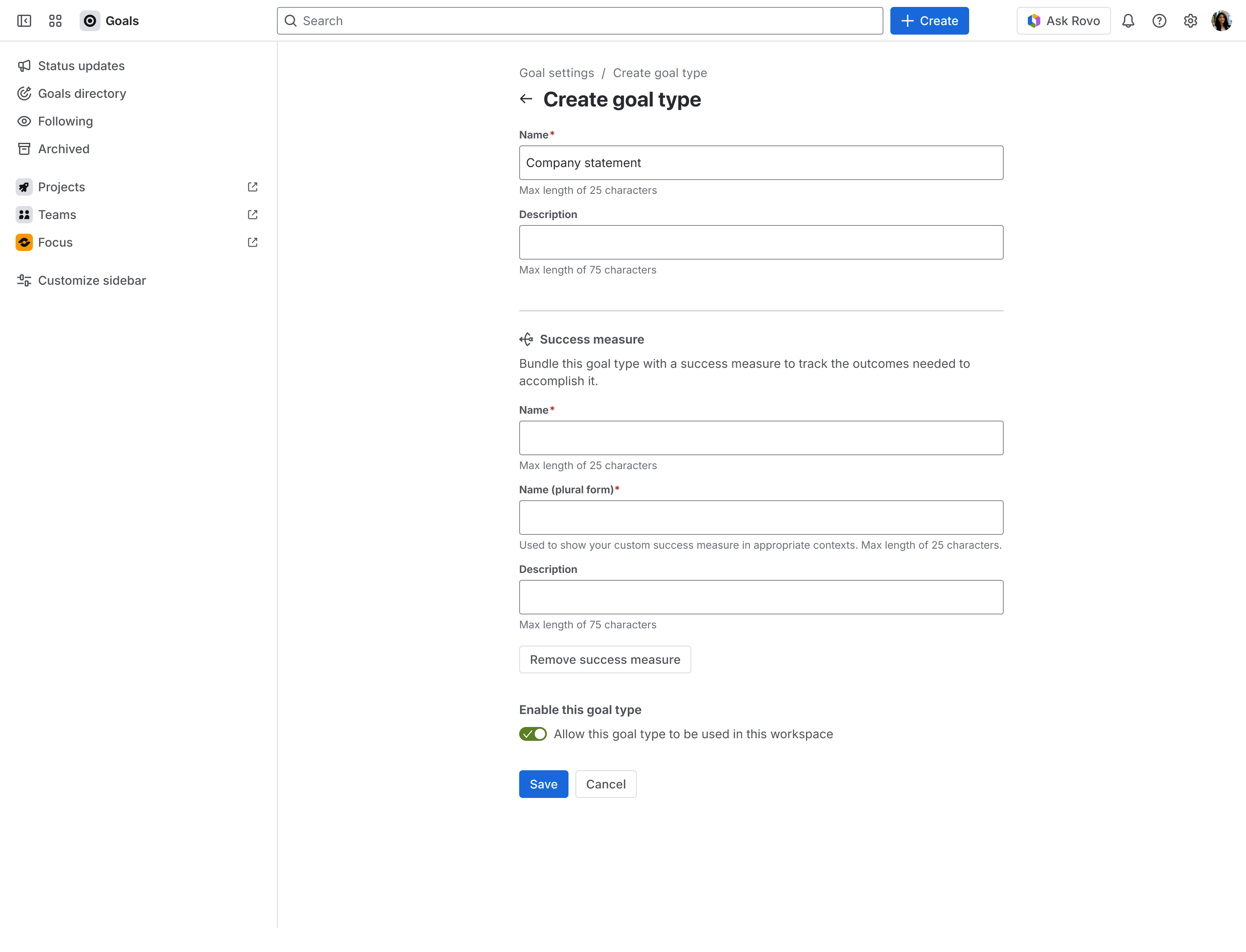Screen dimensions: 1246x952
Task: Click the Goals target icon in header
Action: click(x=90, y=20)
